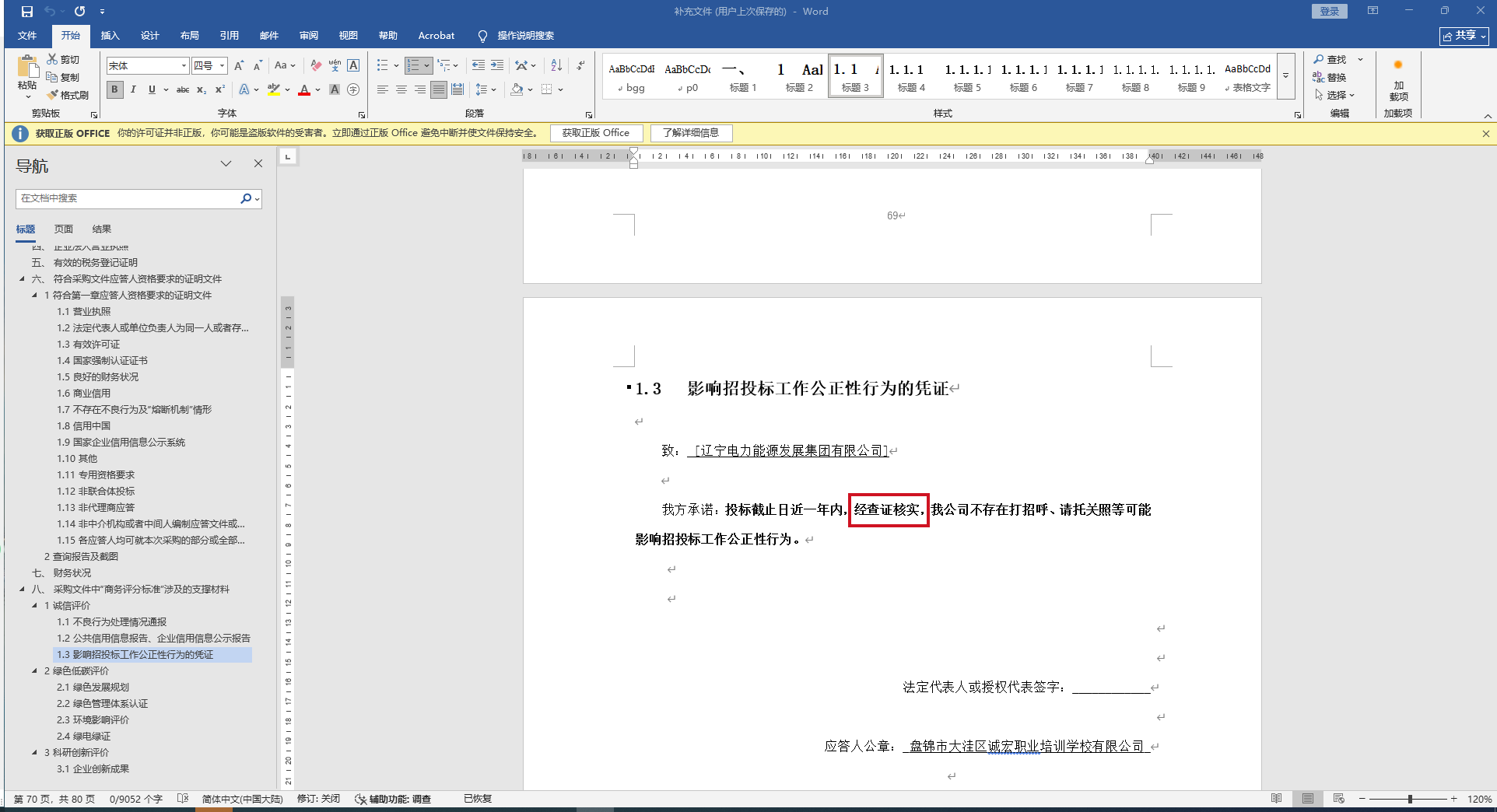This screenshot has height=812, width=1497.
Task: Click the redo/repeat icon in quick access bar
Action: (79, 12)
